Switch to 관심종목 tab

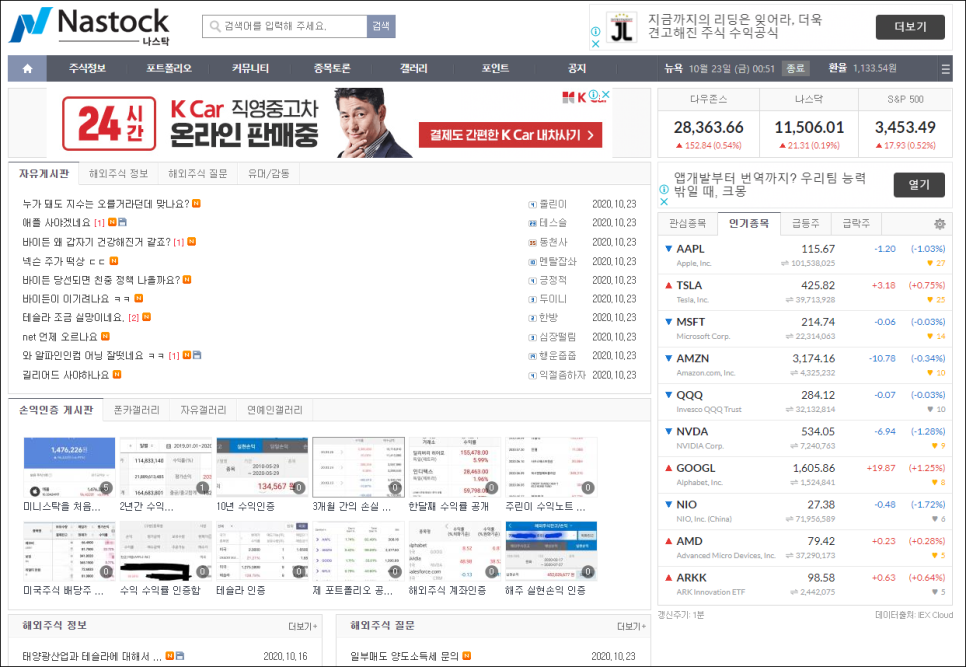(x=688, y=224)
